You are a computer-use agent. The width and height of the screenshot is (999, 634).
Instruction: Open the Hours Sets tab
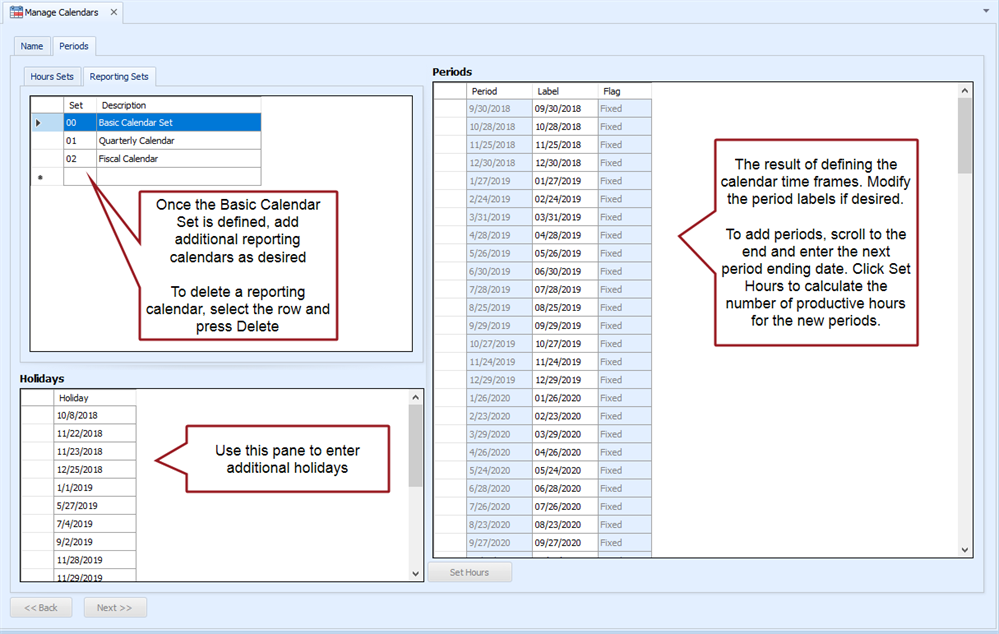pyautogui.click(x=52, y=76)
